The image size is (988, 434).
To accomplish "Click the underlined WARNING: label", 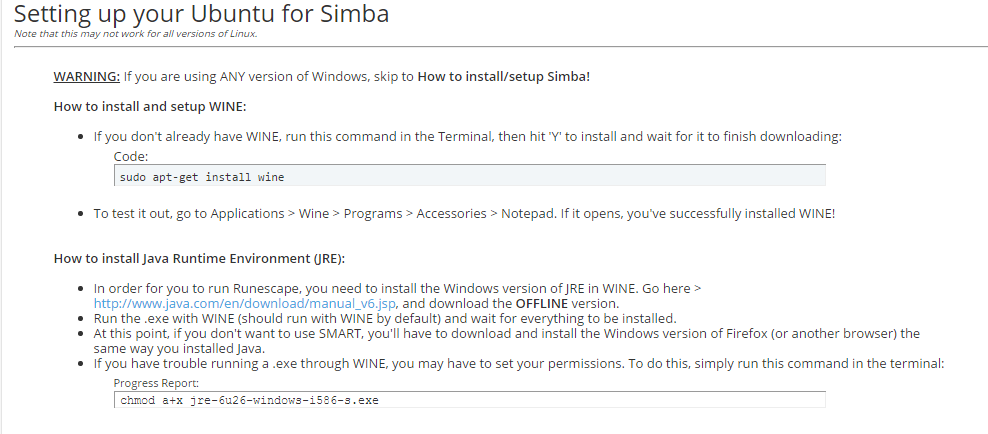I will pyautogui.click(x=87, y=77).
